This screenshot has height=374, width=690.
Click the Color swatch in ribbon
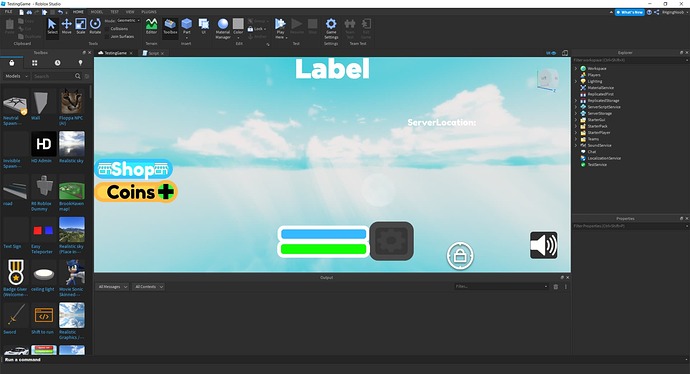(238, 23)
